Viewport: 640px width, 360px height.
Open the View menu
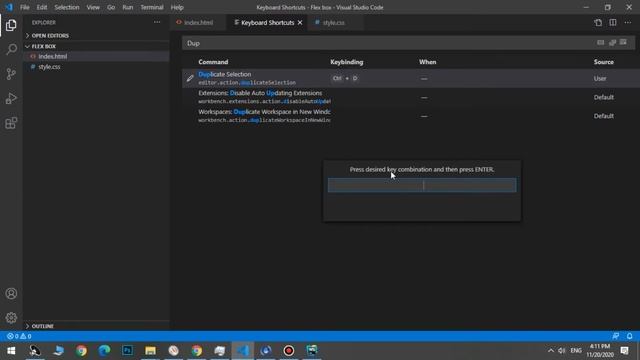click(x=93, y=7)
